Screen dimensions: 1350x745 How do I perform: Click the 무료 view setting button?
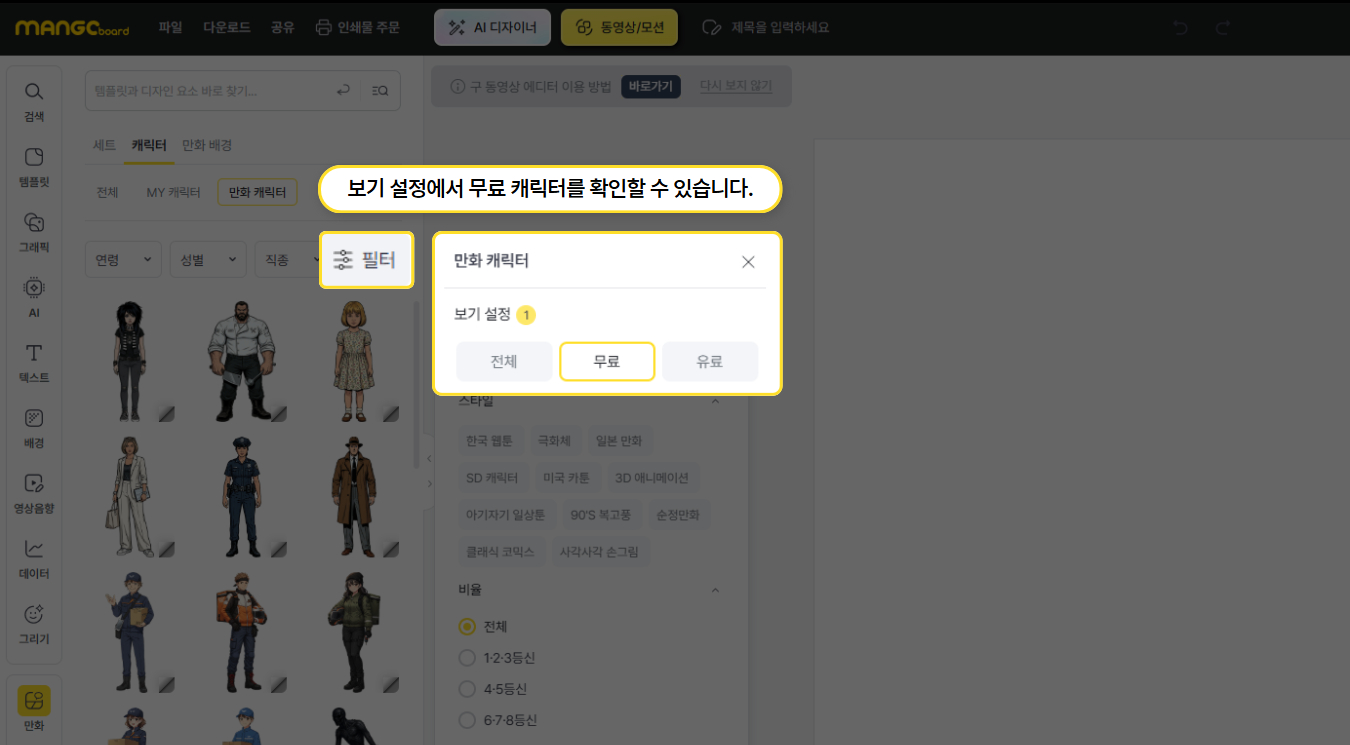(607, 361)
